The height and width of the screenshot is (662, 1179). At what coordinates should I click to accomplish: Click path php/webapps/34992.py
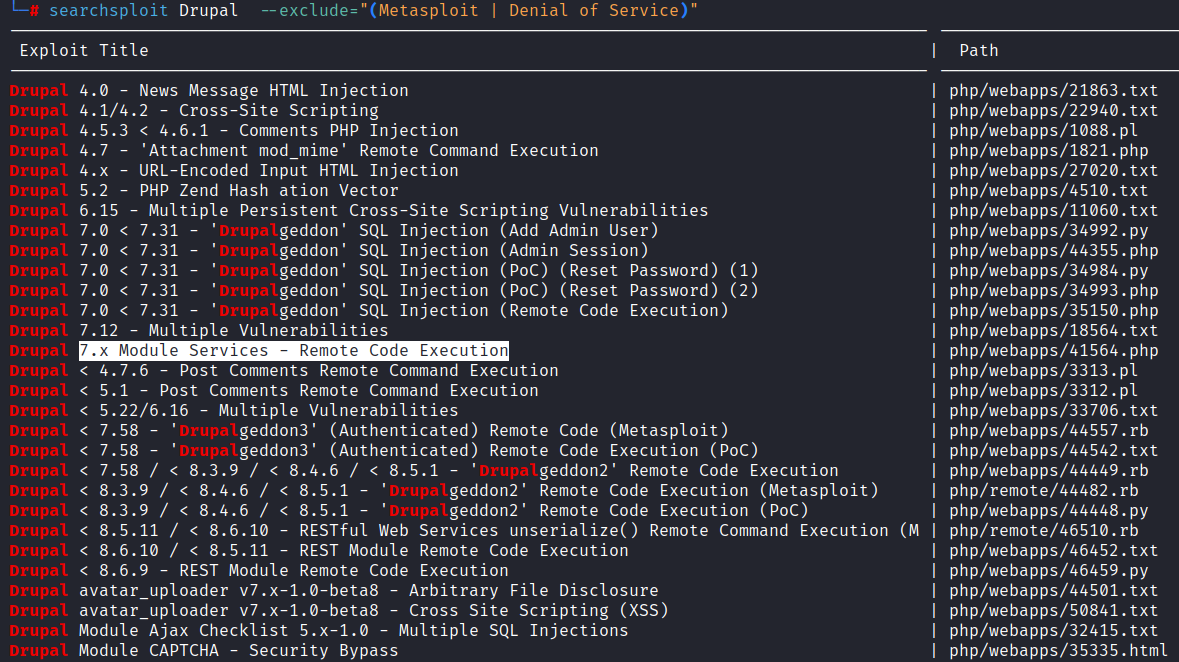tap(1048, 231)
